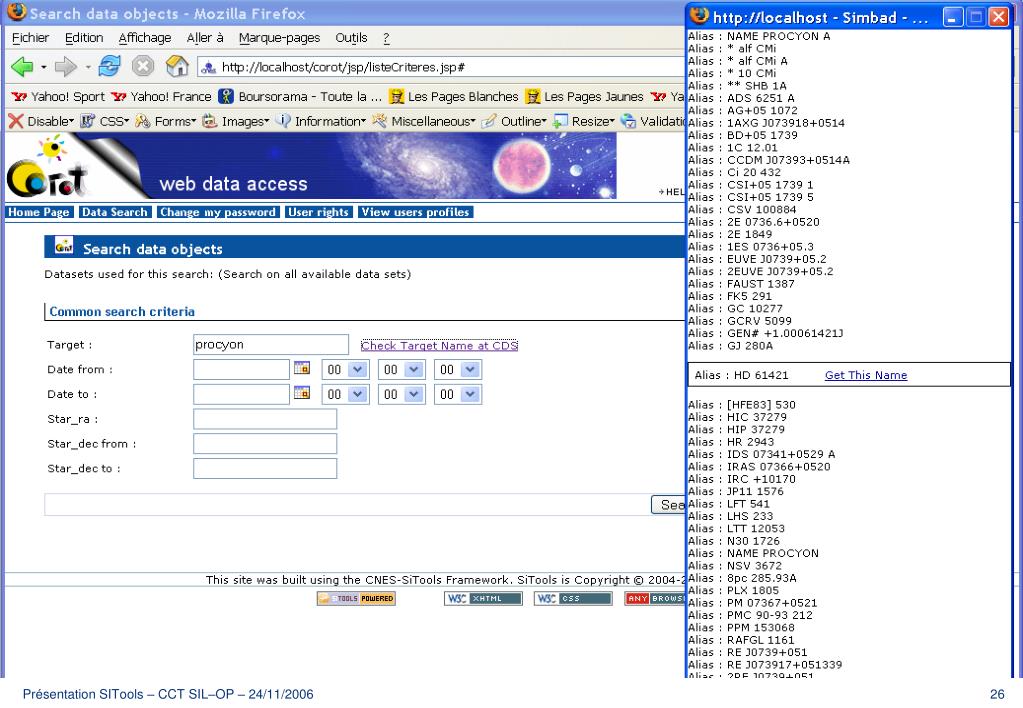Select Alias NAME PROCYON A in Simbad list
The height and width of the screenshot is (708, 1023).
click(x=759, y=37)
